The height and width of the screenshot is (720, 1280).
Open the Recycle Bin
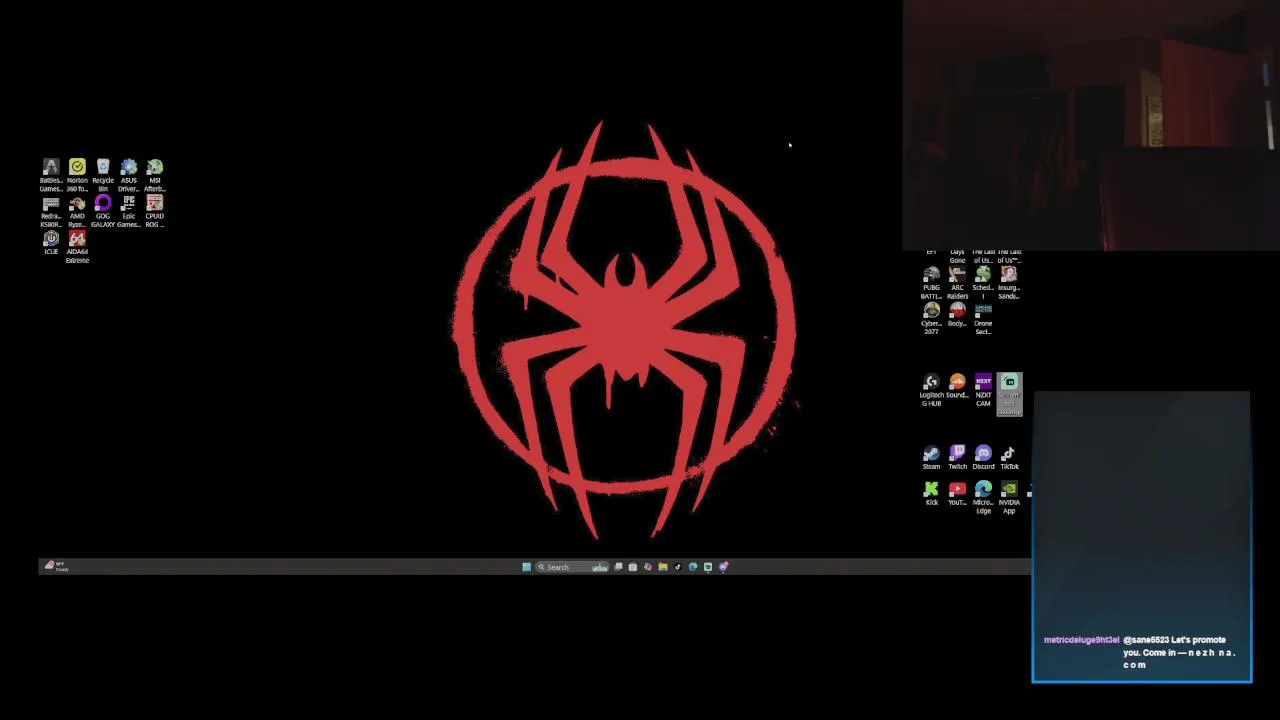(x=103, y=174)
